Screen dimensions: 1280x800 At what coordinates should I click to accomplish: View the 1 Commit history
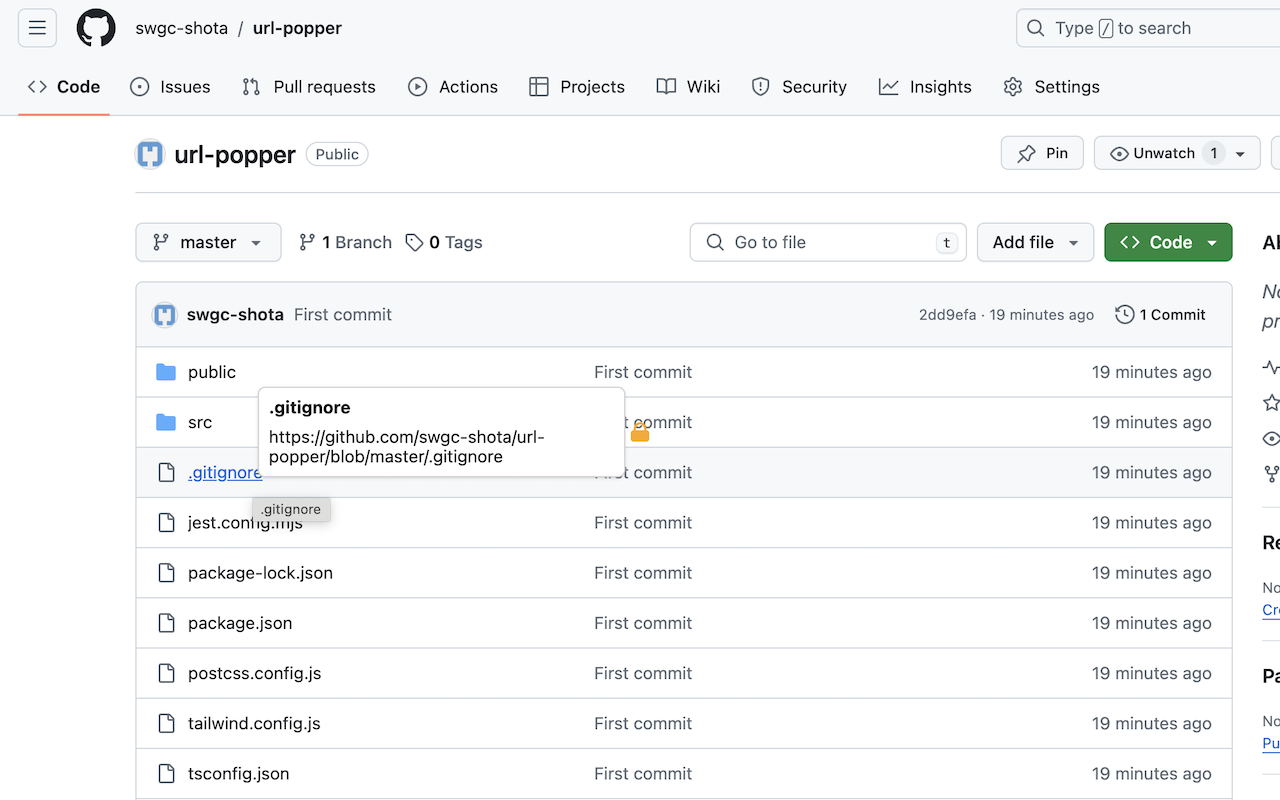(1160, 315)
